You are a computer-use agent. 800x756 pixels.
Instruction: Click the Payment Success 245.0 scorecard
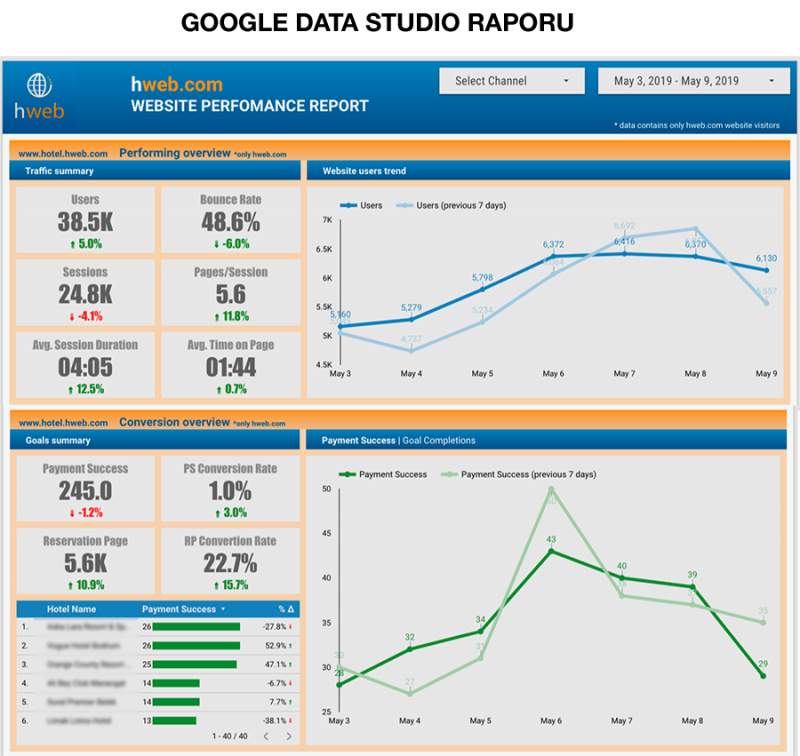[85, 488]
